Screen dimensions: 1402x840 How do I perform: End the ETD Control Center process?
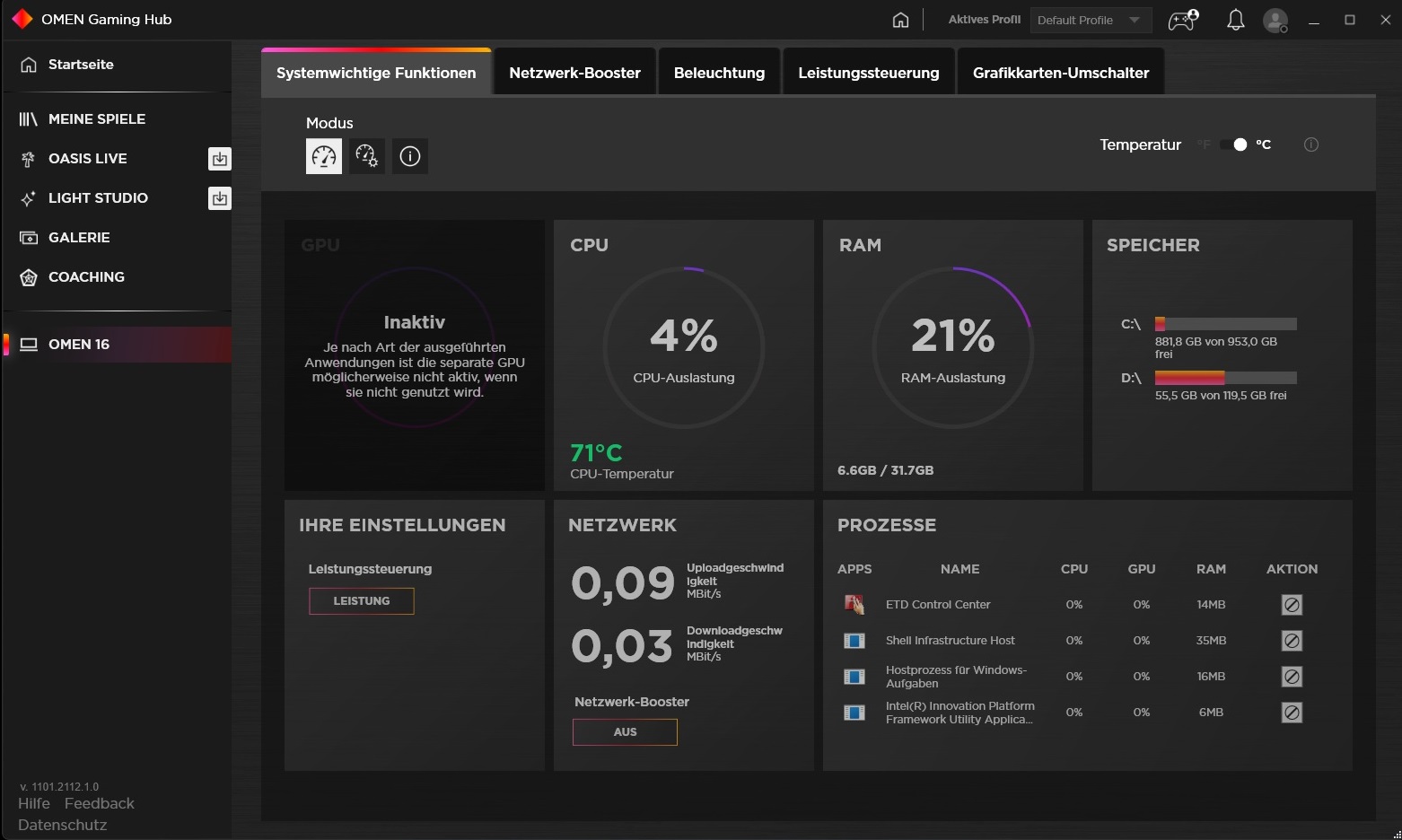pyautogui.click(x=1292, y=605)
